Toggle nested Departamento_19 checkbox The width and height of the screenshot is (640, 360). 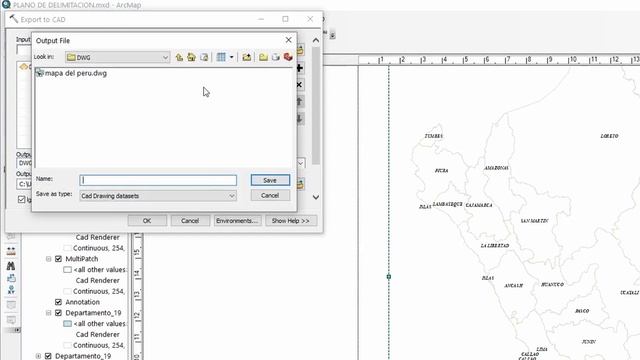point(58,313)
